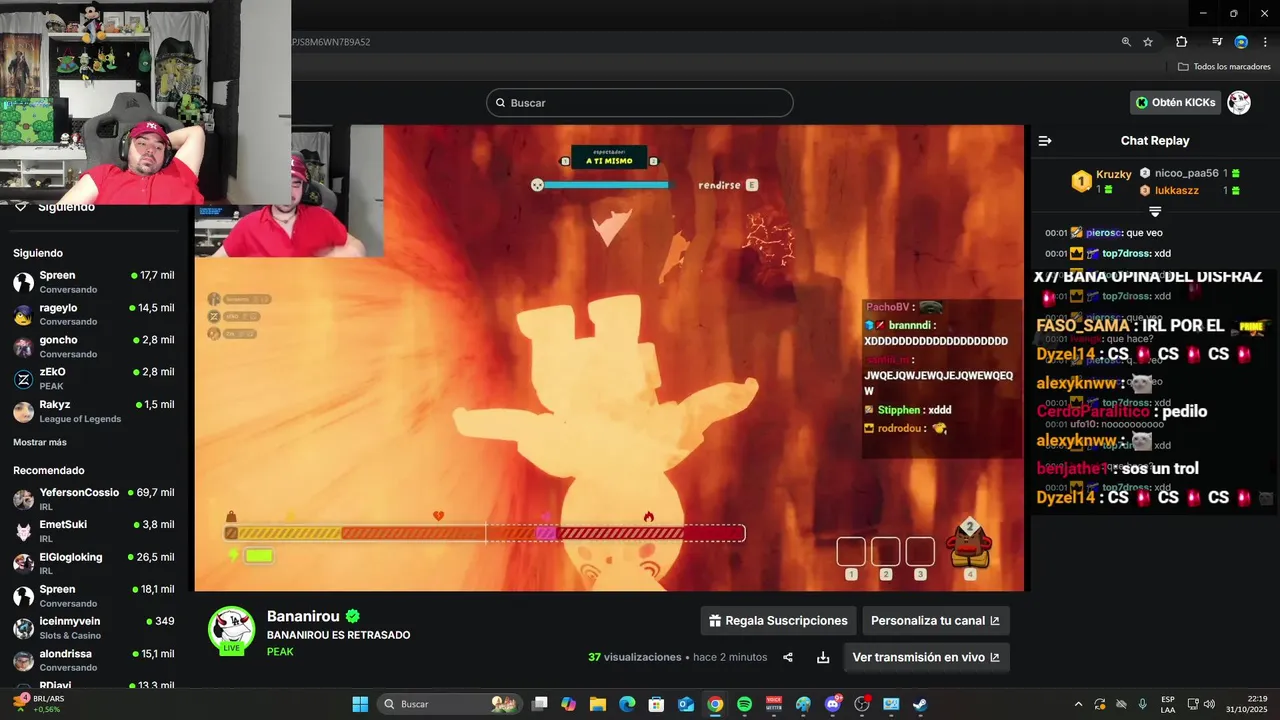This screenshot has width=1280, height=720.
Task: Open the Chrome extensions puzzle icon
Action: (x=1181, y=42)
